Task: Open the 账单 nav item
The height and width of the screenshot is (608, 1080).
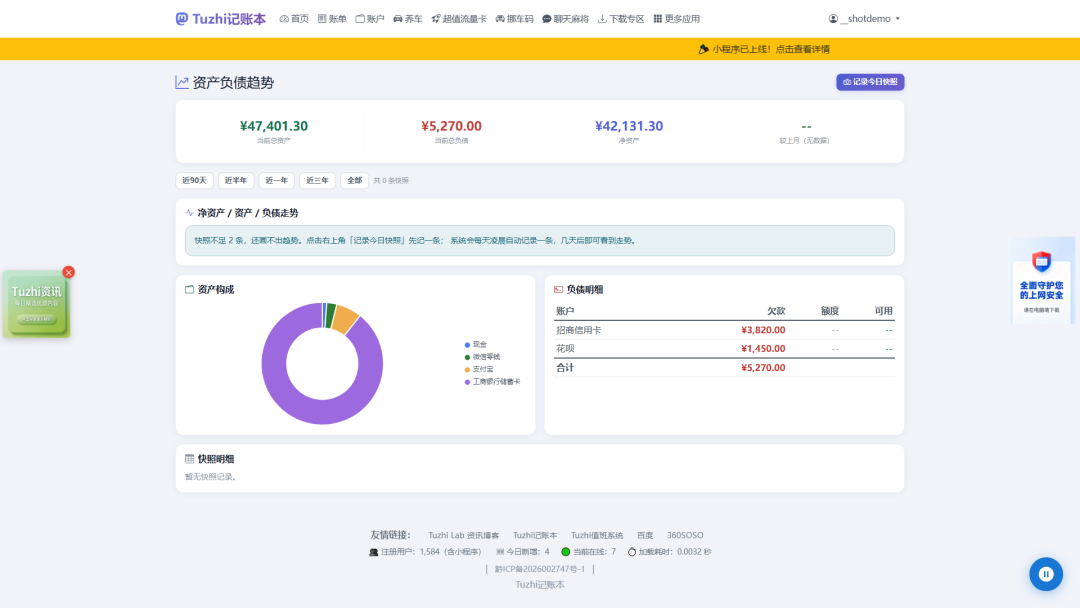Action: (332, 19)
